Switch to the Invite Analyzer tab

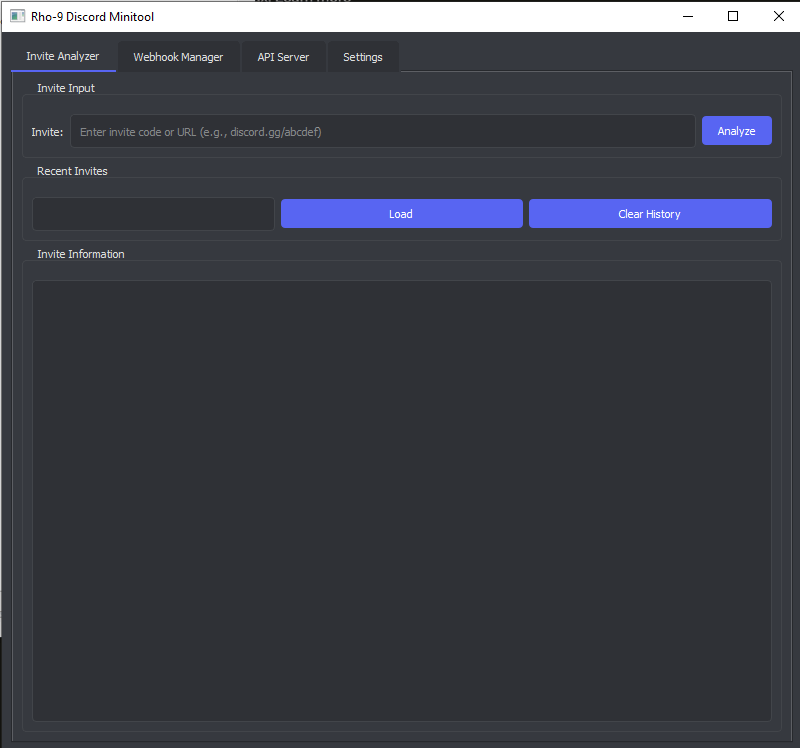pos(63,56)
